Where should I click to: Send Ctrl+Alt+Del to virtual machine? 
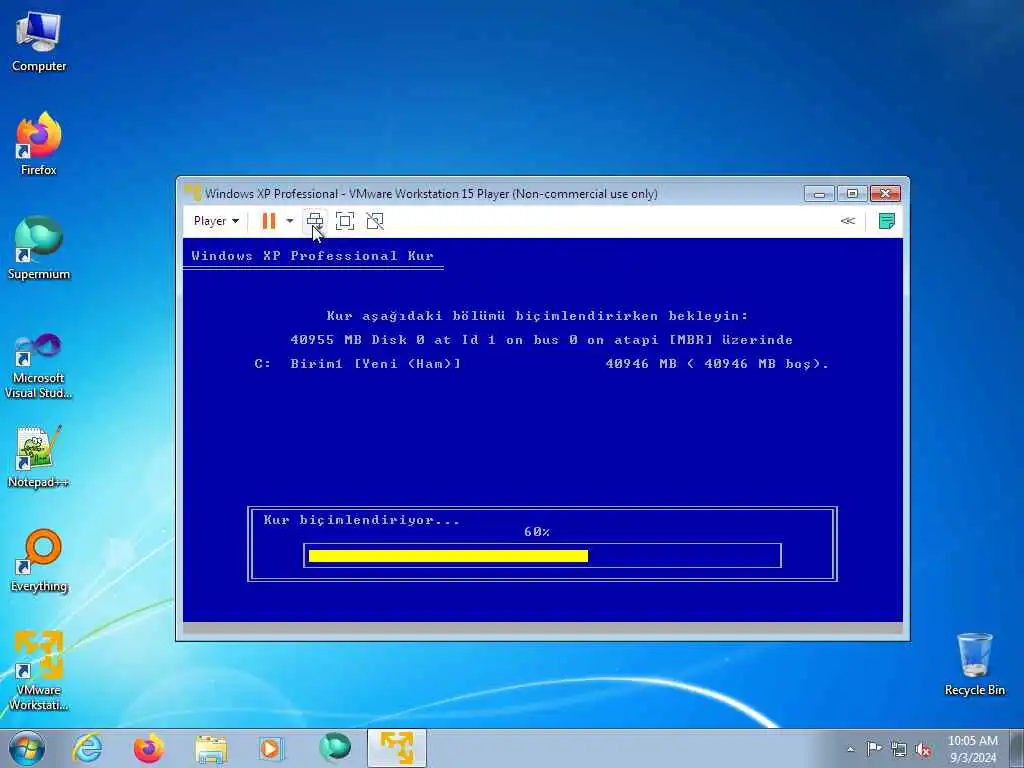pyautogui.click(x=315, y=221)
